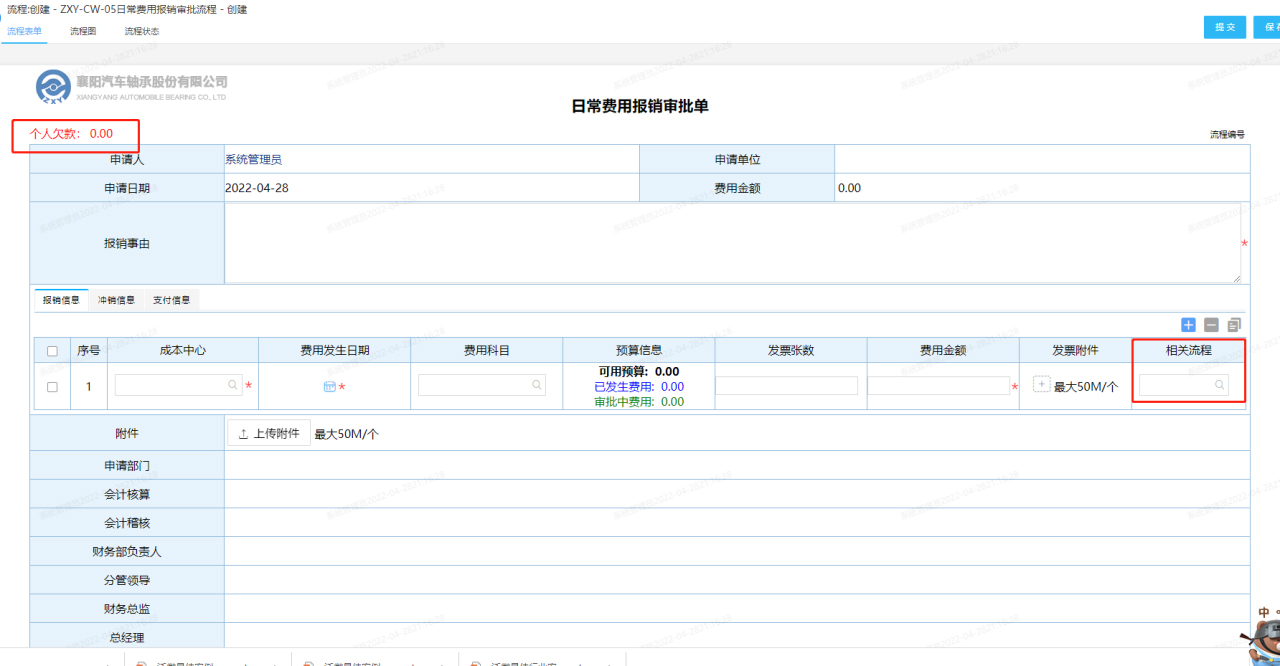The width and height of the screenshot is (1280, 666).
Task: Click the remove-row minus icon above the table
Action: (x=1211, y=325)
